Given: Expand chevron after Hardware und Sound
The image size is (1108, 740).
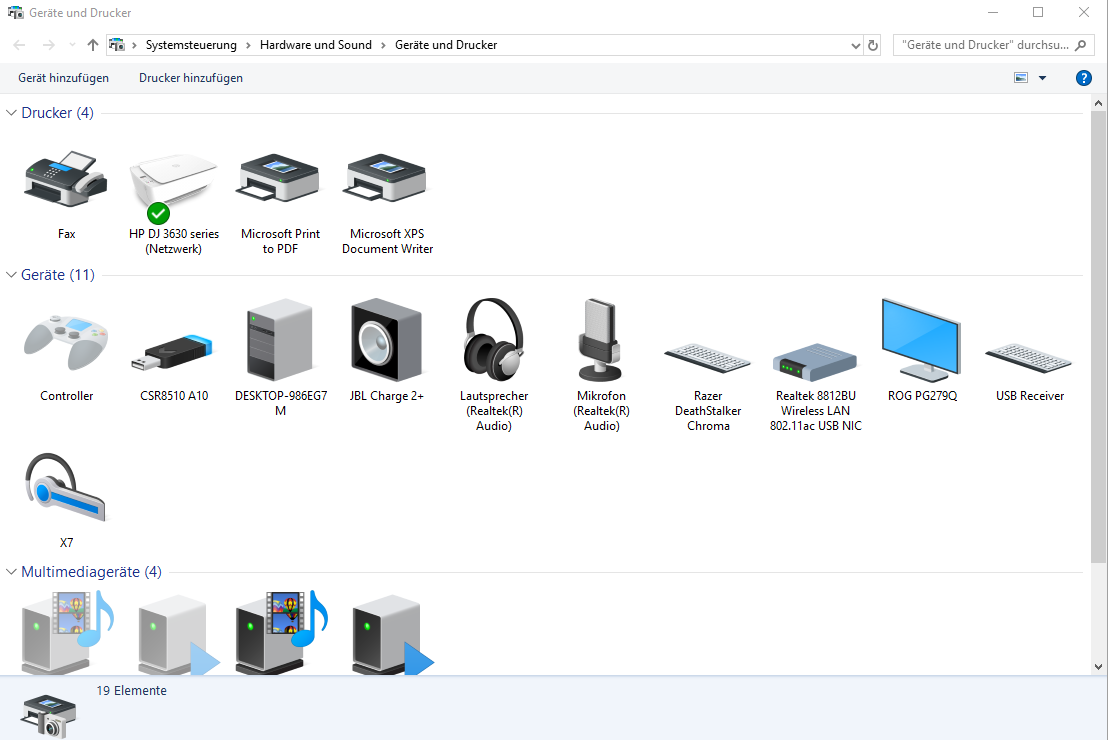Looking at the screenshot, I should [383, 45].
